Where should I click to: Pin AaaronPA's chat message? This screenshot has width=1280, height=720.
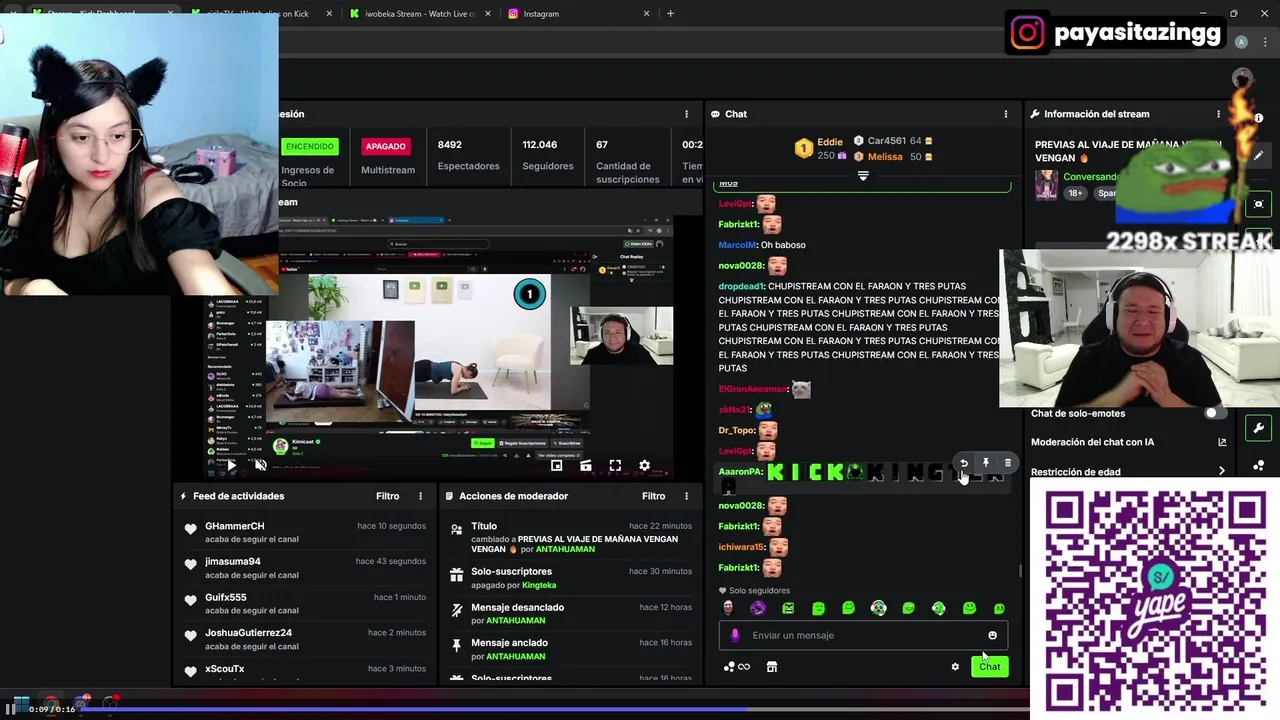[x=986, y=463]
